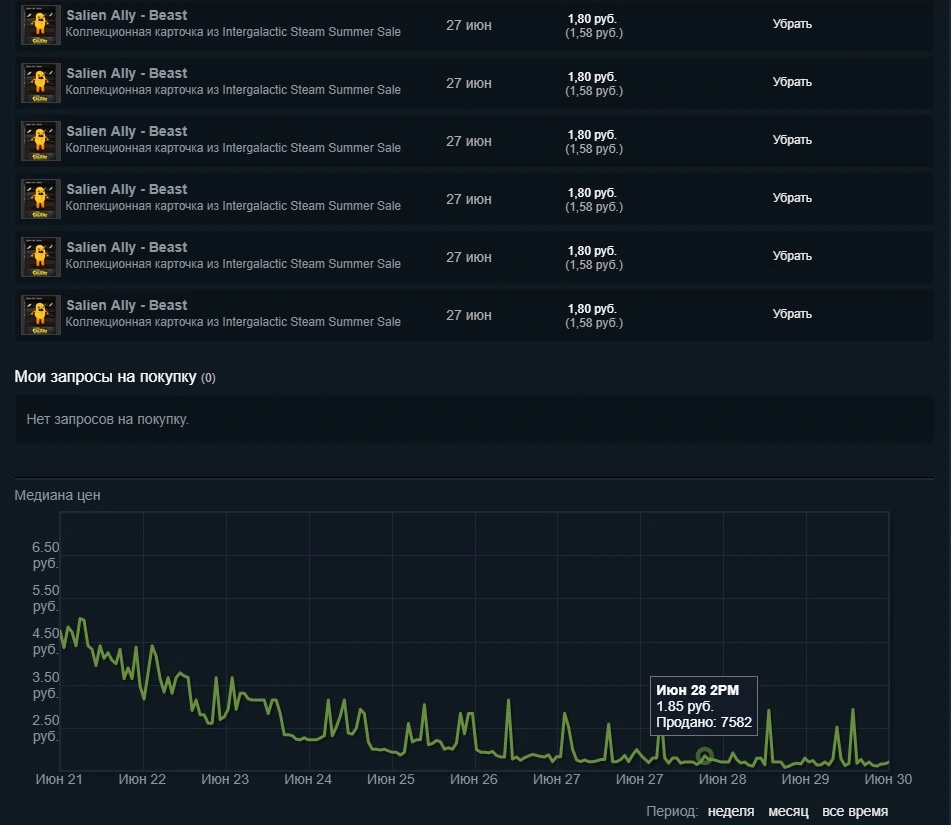Open the bottom Salien Ally - Beast card thumbnail

click(x=41, y=315)
